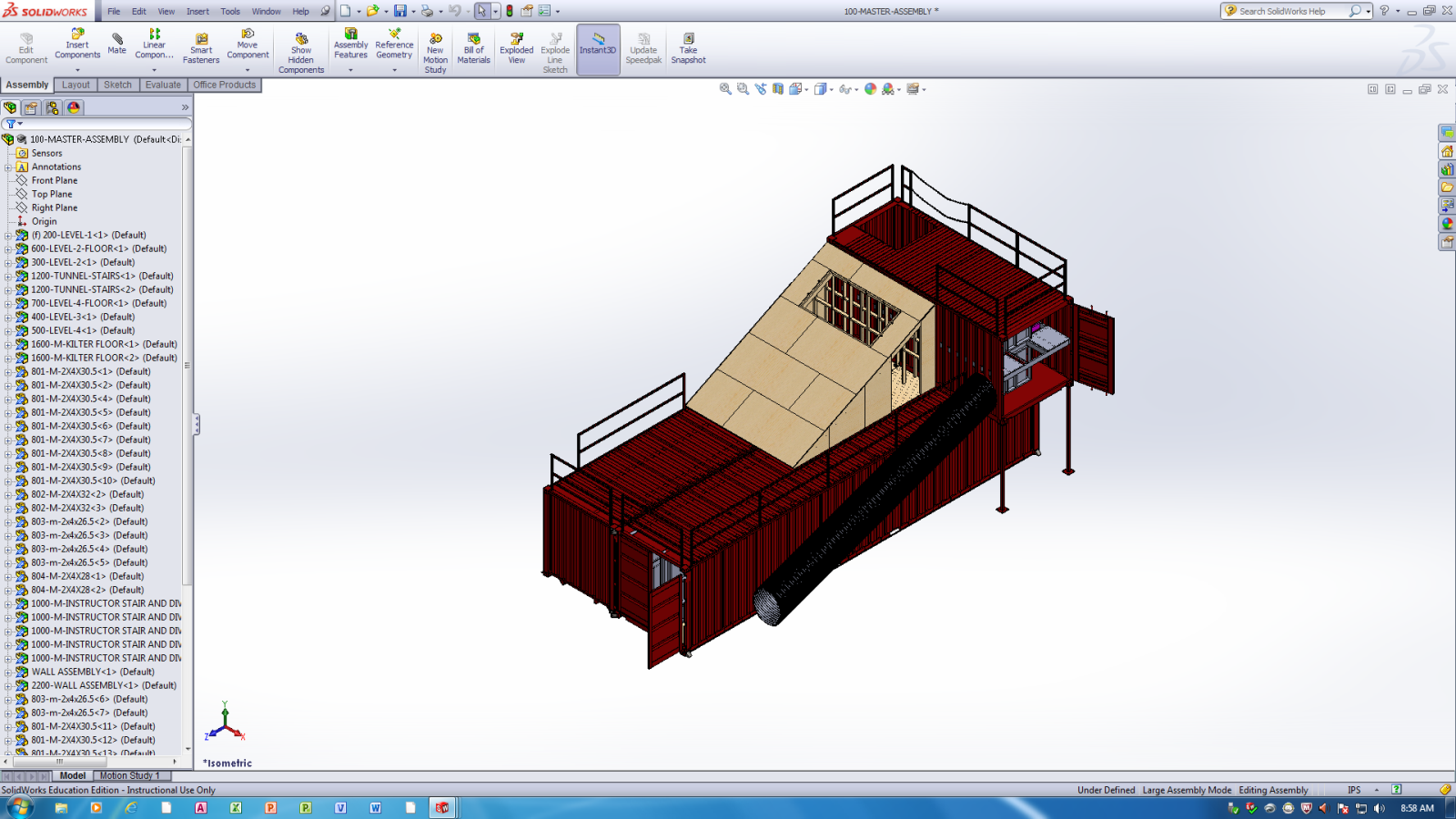Expand the 300-LEVEL-2<1> tree node
Image resolution: width=1456 pixels, height=819 pixels.
point(8,262)
